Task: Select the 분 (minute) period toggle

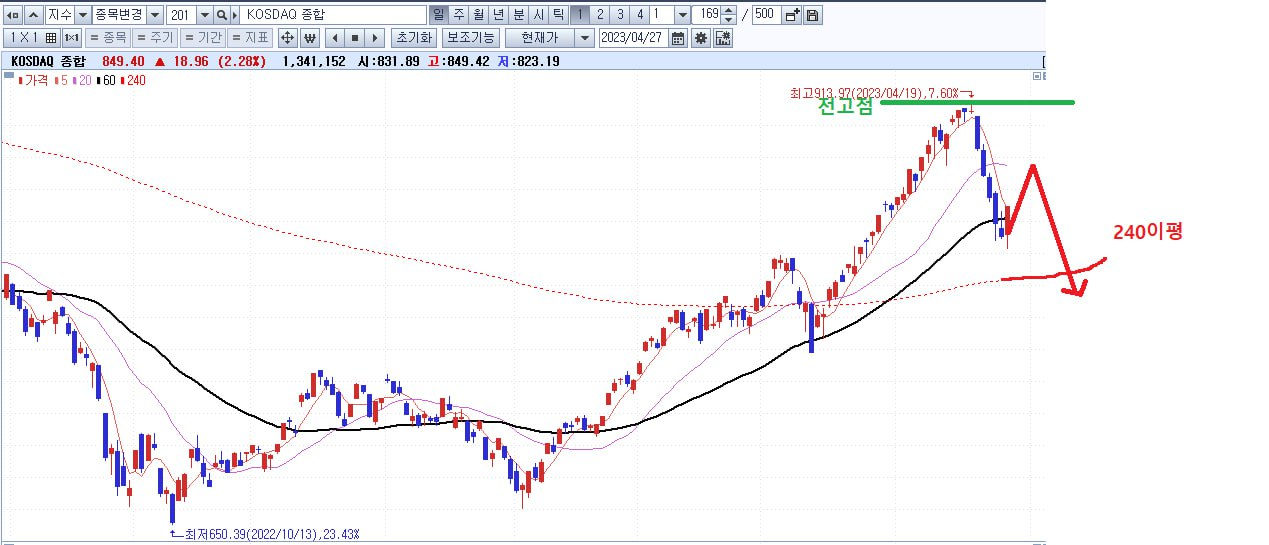Action: (518, 15)
